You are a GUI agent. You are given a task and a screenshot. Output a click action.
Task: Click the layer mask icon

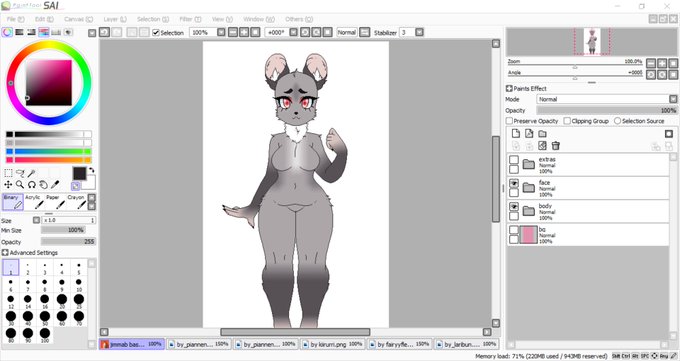point(669,134)
